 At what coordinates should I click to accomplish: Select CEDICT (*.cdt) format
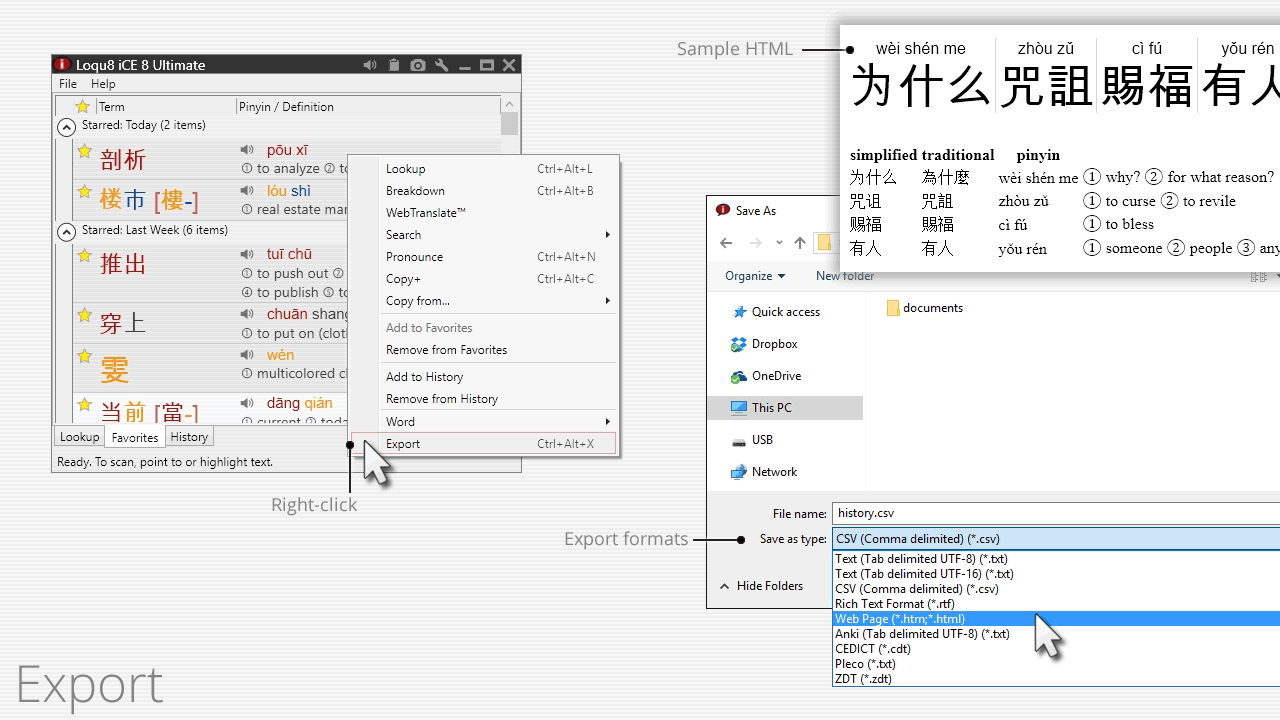[1057, 649]
